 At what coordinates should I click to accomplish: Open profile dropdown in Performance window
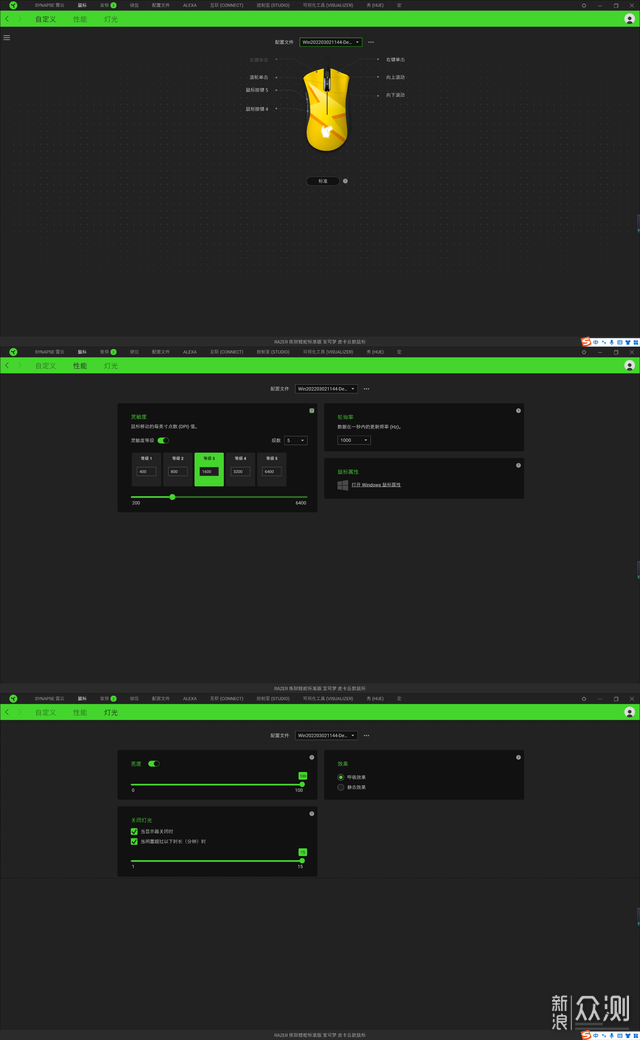(326, 389)
